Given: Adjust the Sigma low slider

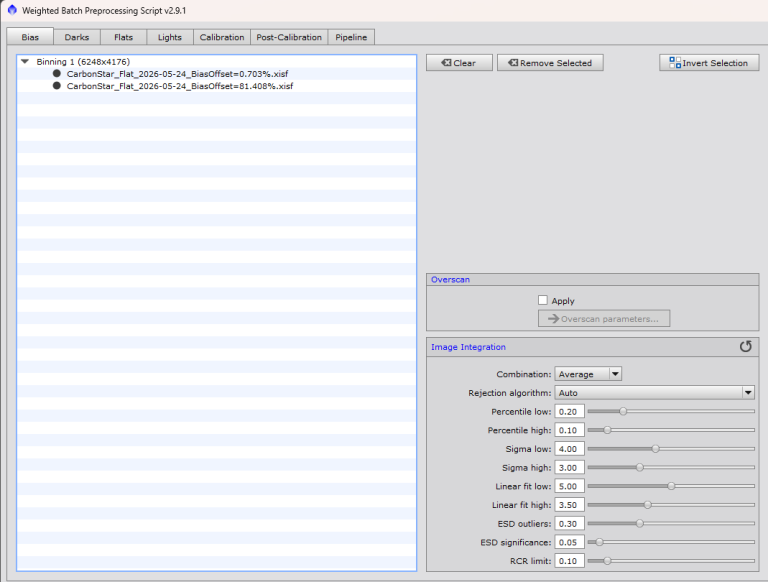Looking at the screenshot, I should pyautogui.click(x=671, y=449).
